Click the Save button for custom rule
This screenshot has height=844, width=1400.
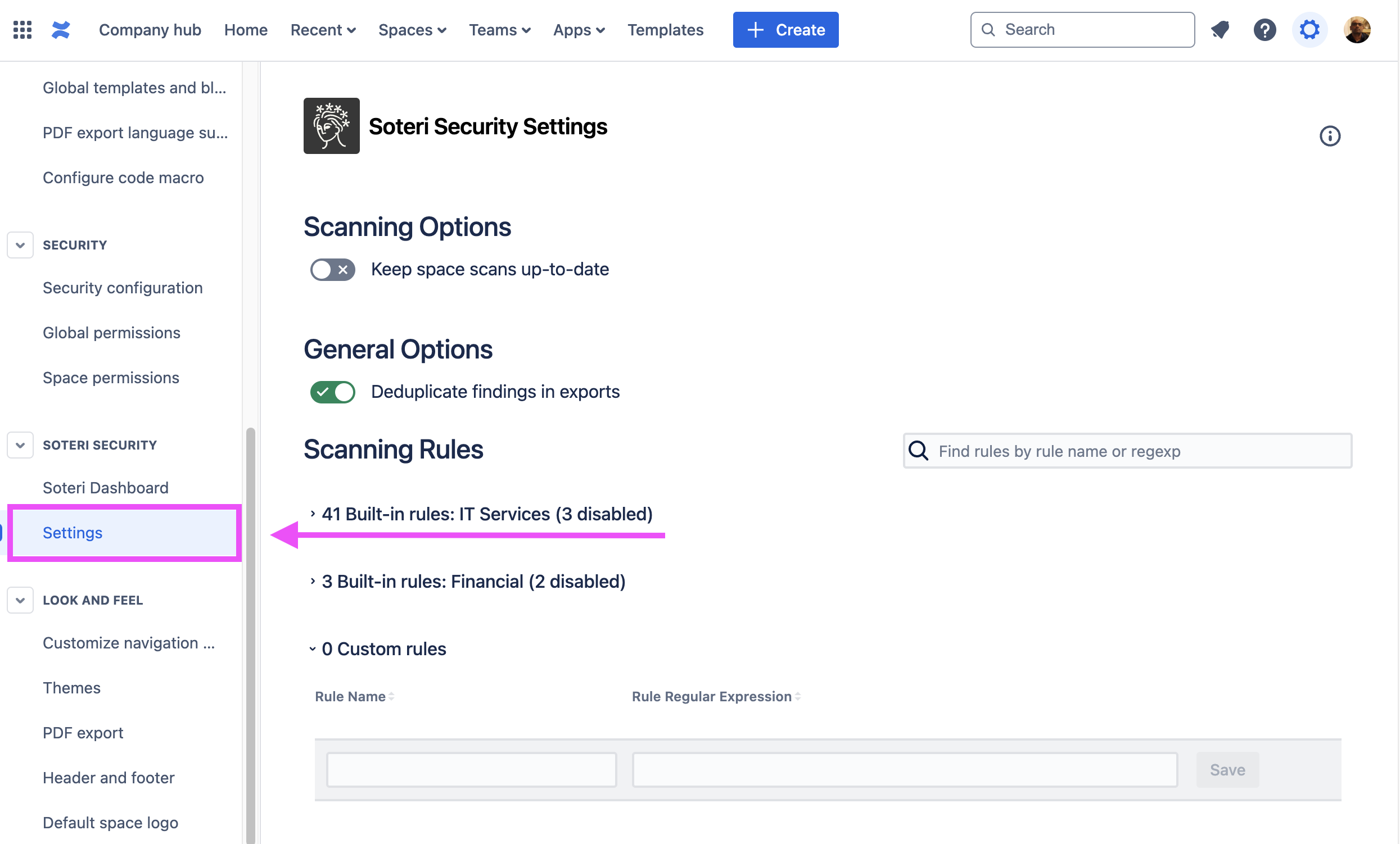(1227, 770)
